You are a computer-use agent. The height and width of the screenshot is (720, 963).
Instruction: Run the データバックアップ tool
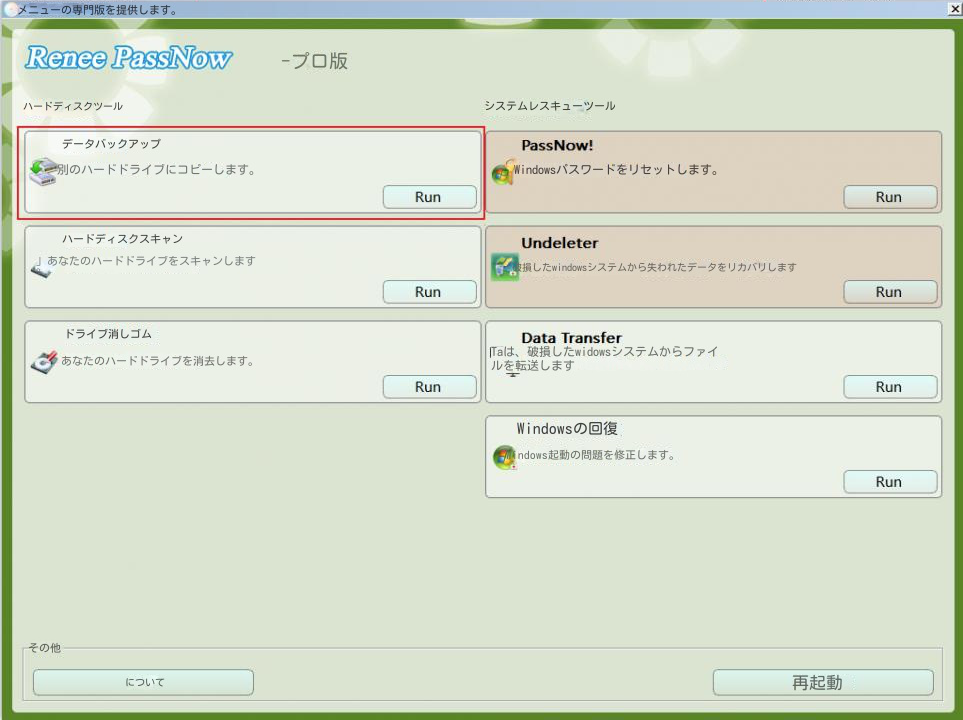click(x=428, y=197)
